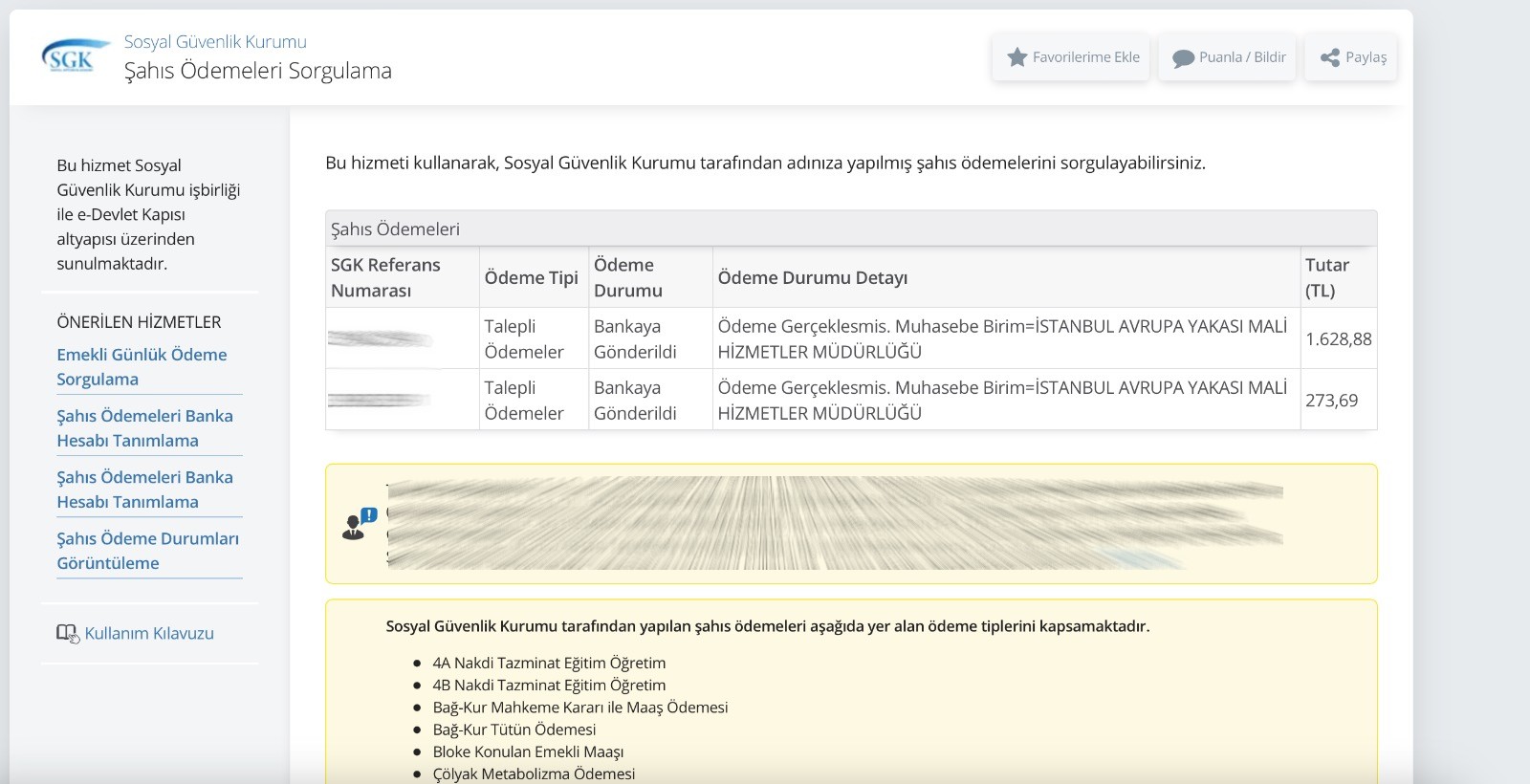The height and width of the screenshot is (784, 1530).
Task: Open the Kullanım Kılavuzu text link
Action: [x=149, y=634]
